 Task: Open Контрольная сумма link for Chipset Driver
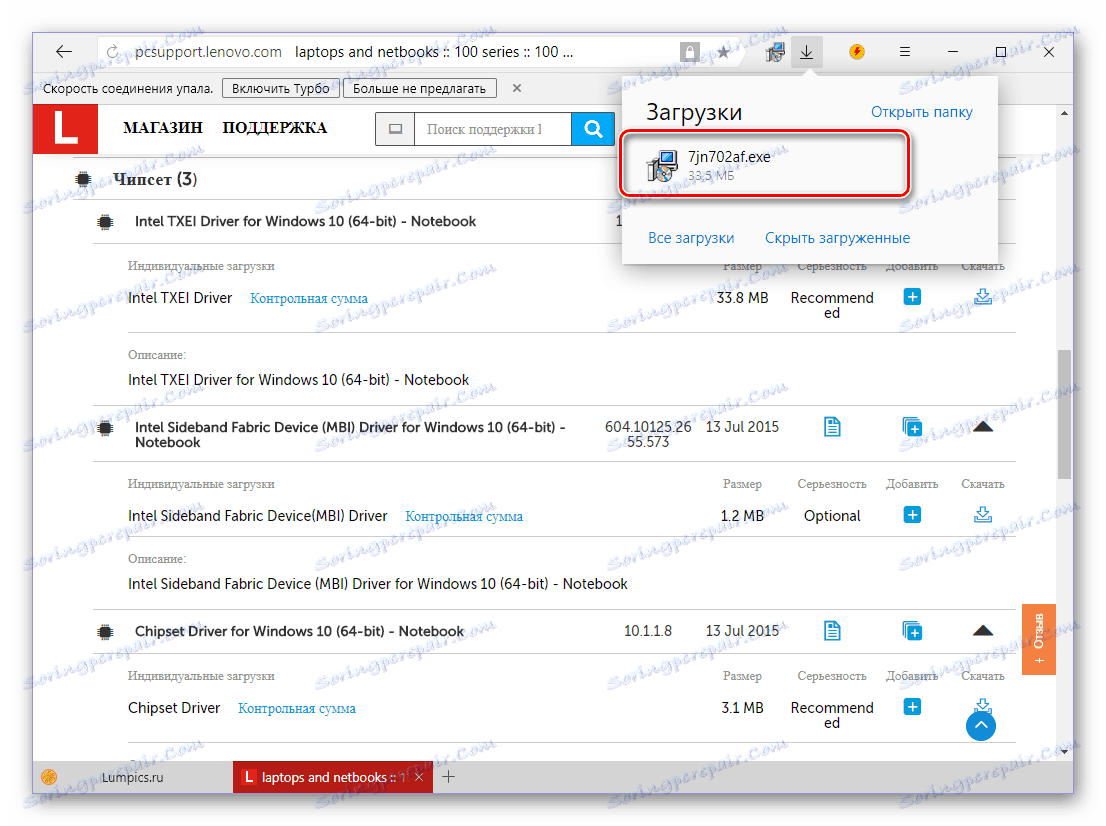[297, 708]
